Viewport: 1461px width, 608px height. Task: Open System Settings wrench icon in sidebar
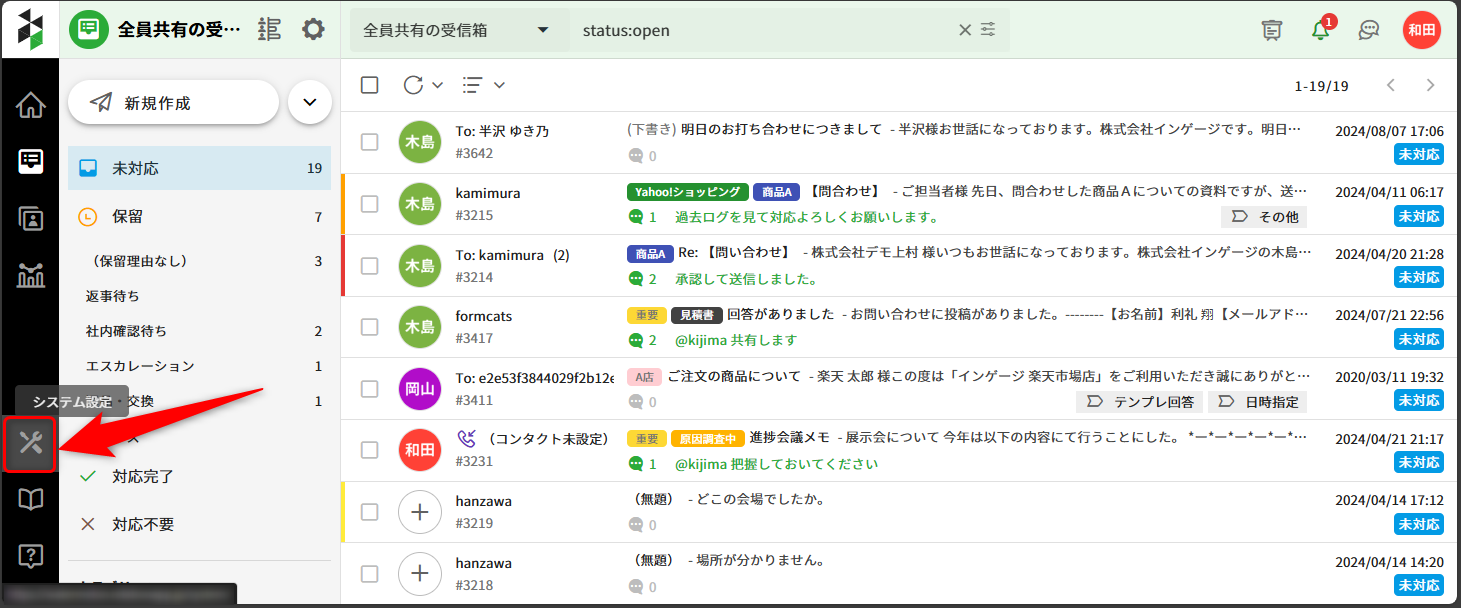click(30, 444)
